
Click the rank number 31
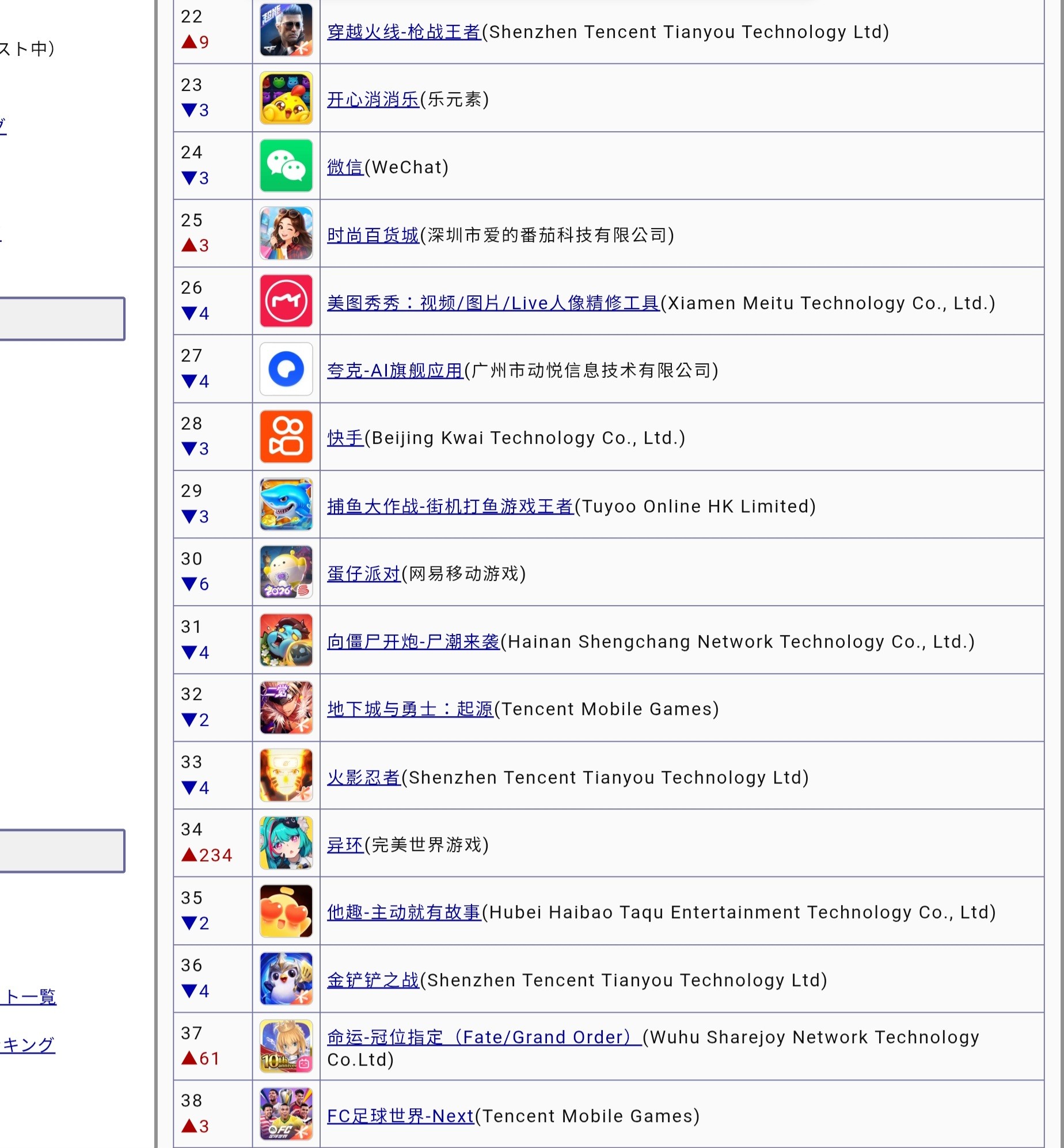pos(192,626)
